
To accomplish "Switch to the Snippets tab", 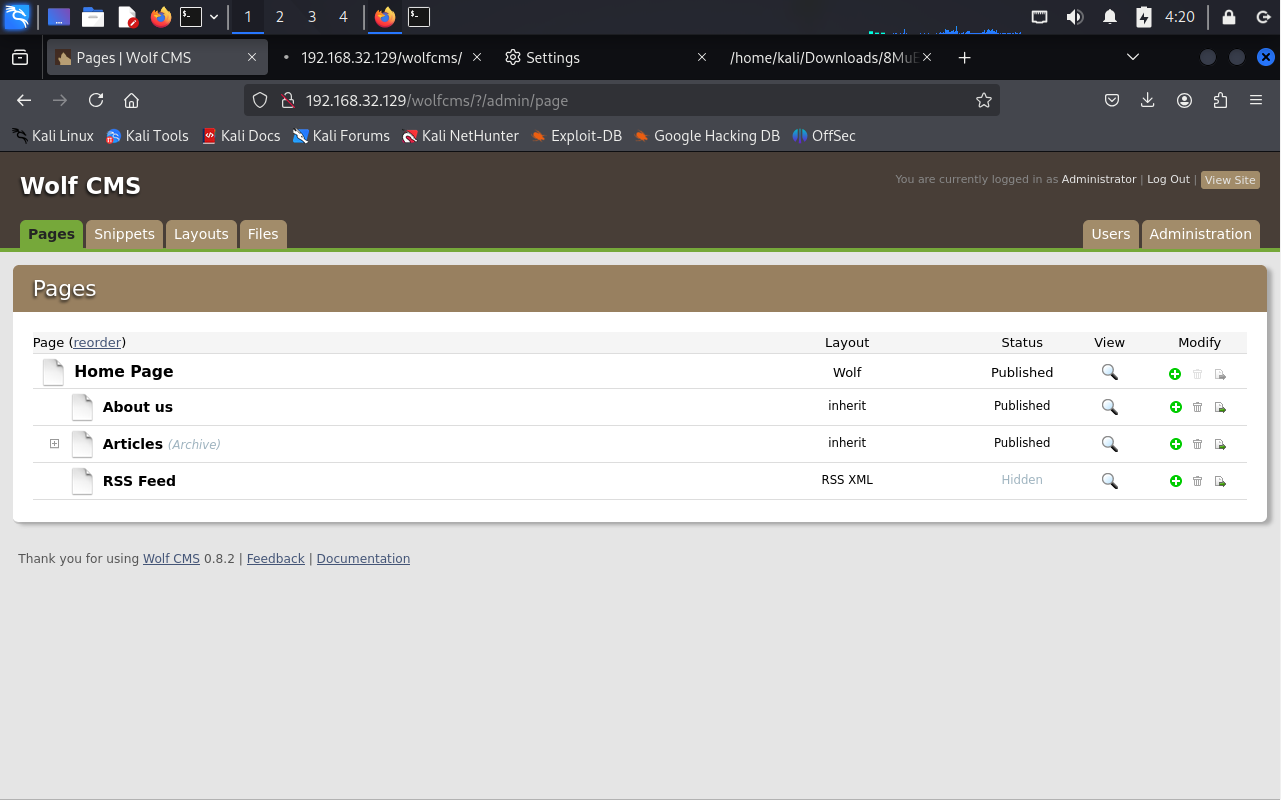I will [124, 234].
